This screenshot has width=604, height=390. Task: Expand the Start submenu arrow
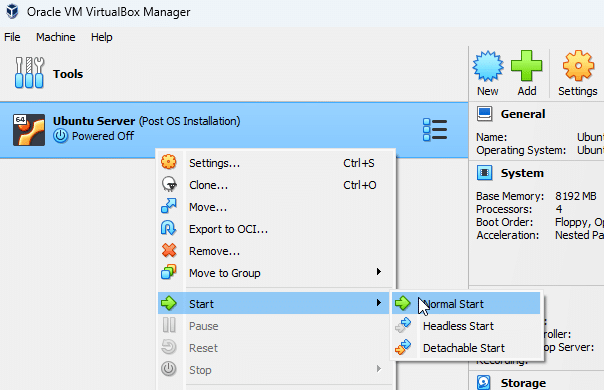pos(379,303)
